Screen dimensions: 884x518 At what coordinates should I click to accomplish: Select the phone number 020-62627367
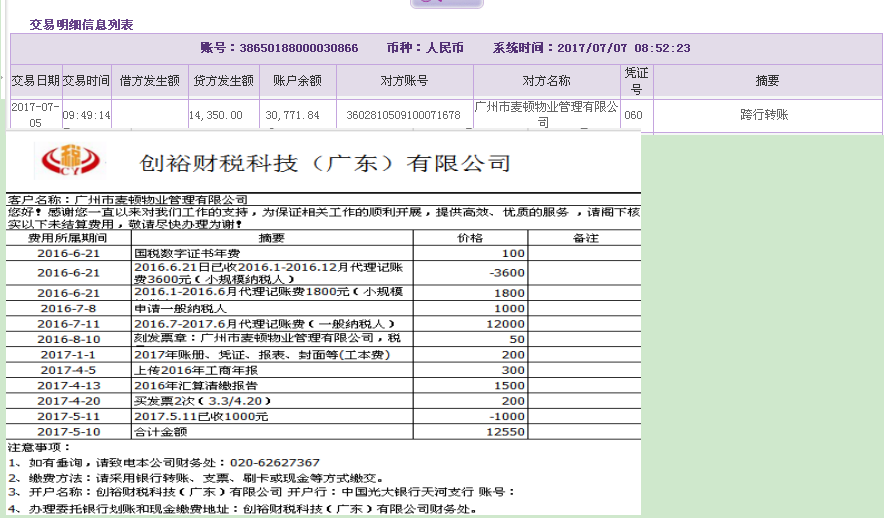point(275,463)
